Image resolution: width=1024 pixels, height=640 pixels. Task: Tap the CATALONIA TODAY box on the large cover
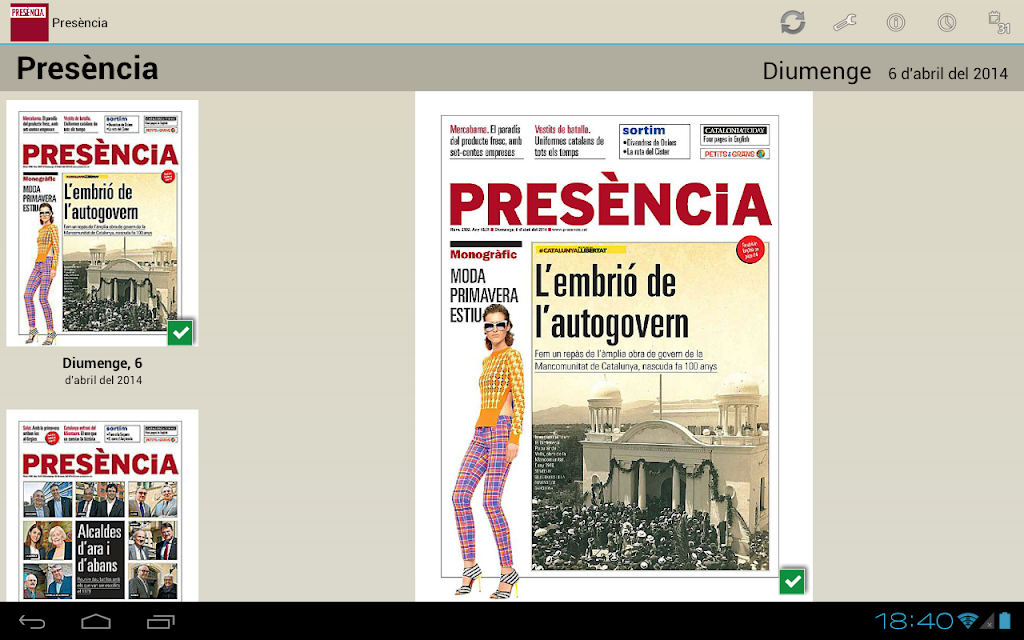pos(735,135)
